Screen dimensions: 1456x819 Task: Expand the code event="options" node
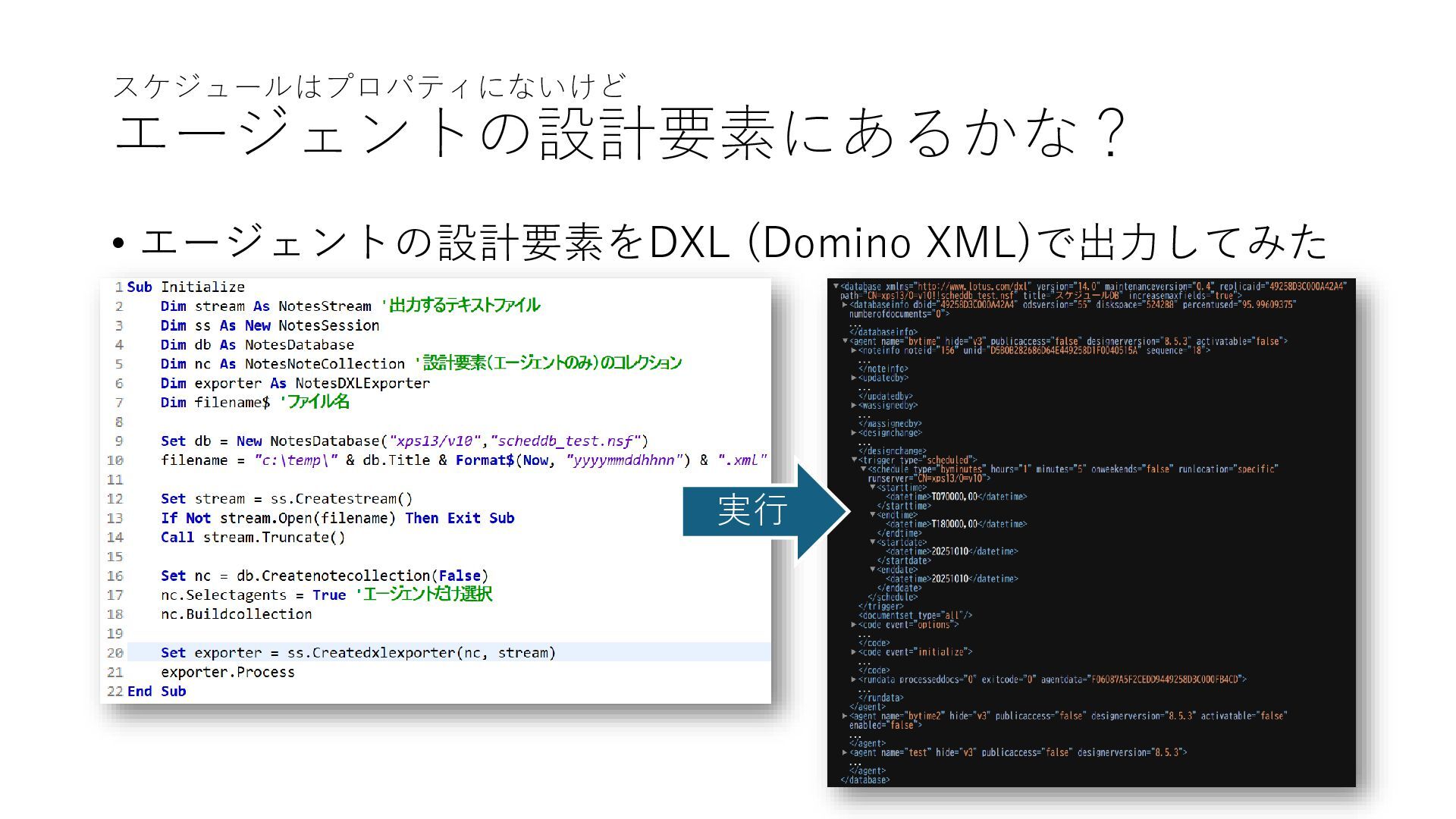[854, 625]
